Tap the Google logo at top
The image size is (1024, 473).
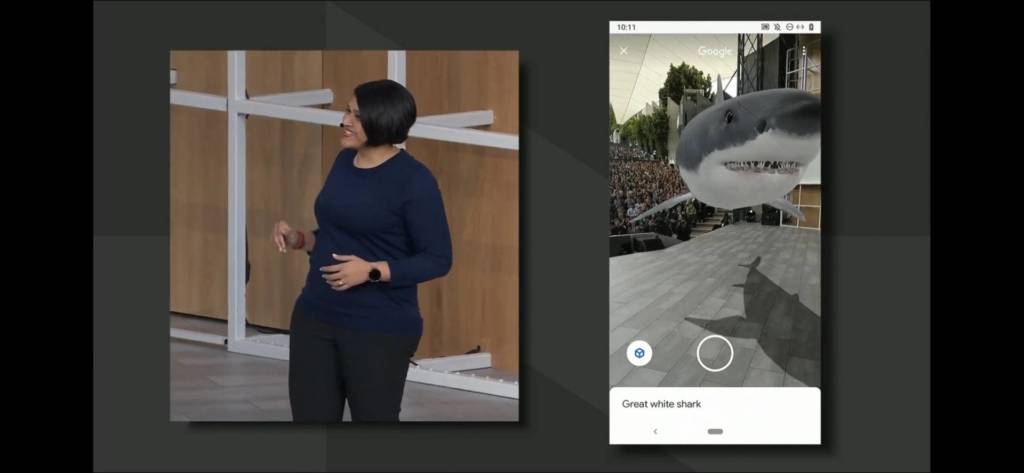pyautogui.click(x=715, y=51)
